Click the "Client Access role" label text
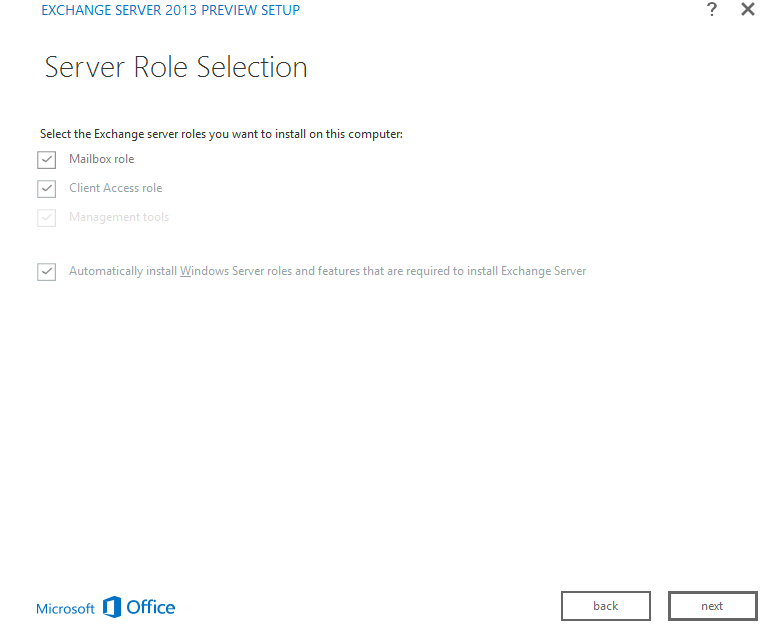783x633 pixels. coord(115,188)
